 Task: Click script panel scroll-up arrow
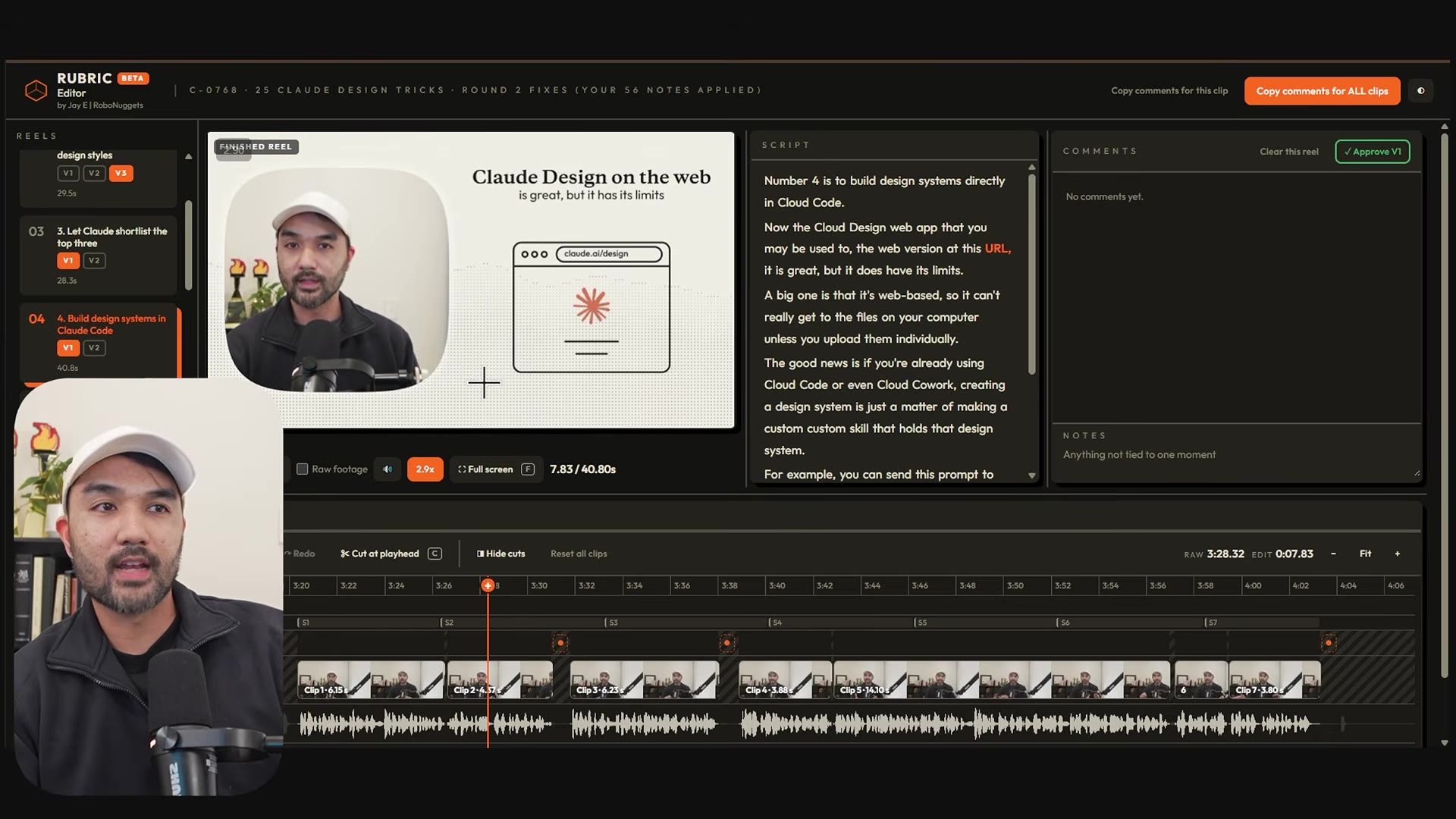[x=1031, y=167]
